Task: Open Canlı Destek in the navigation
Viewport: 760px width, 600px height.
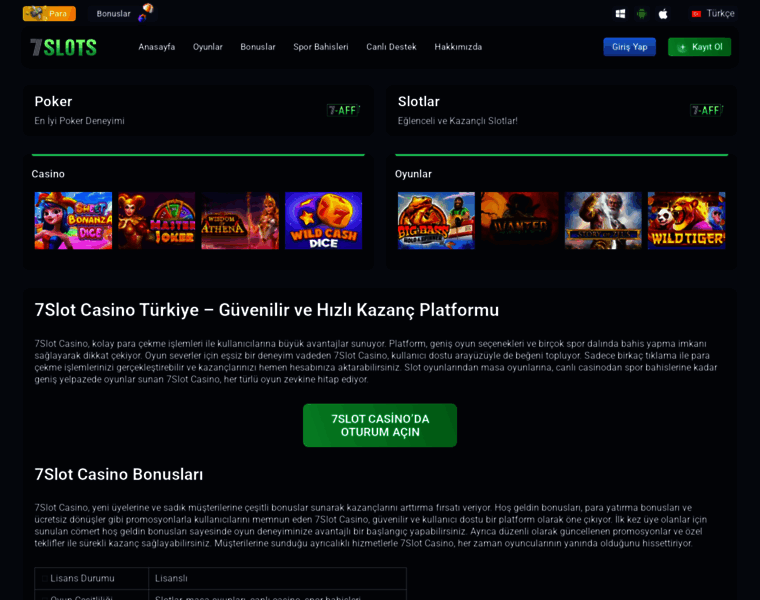Action: click(x=391, y=47)
